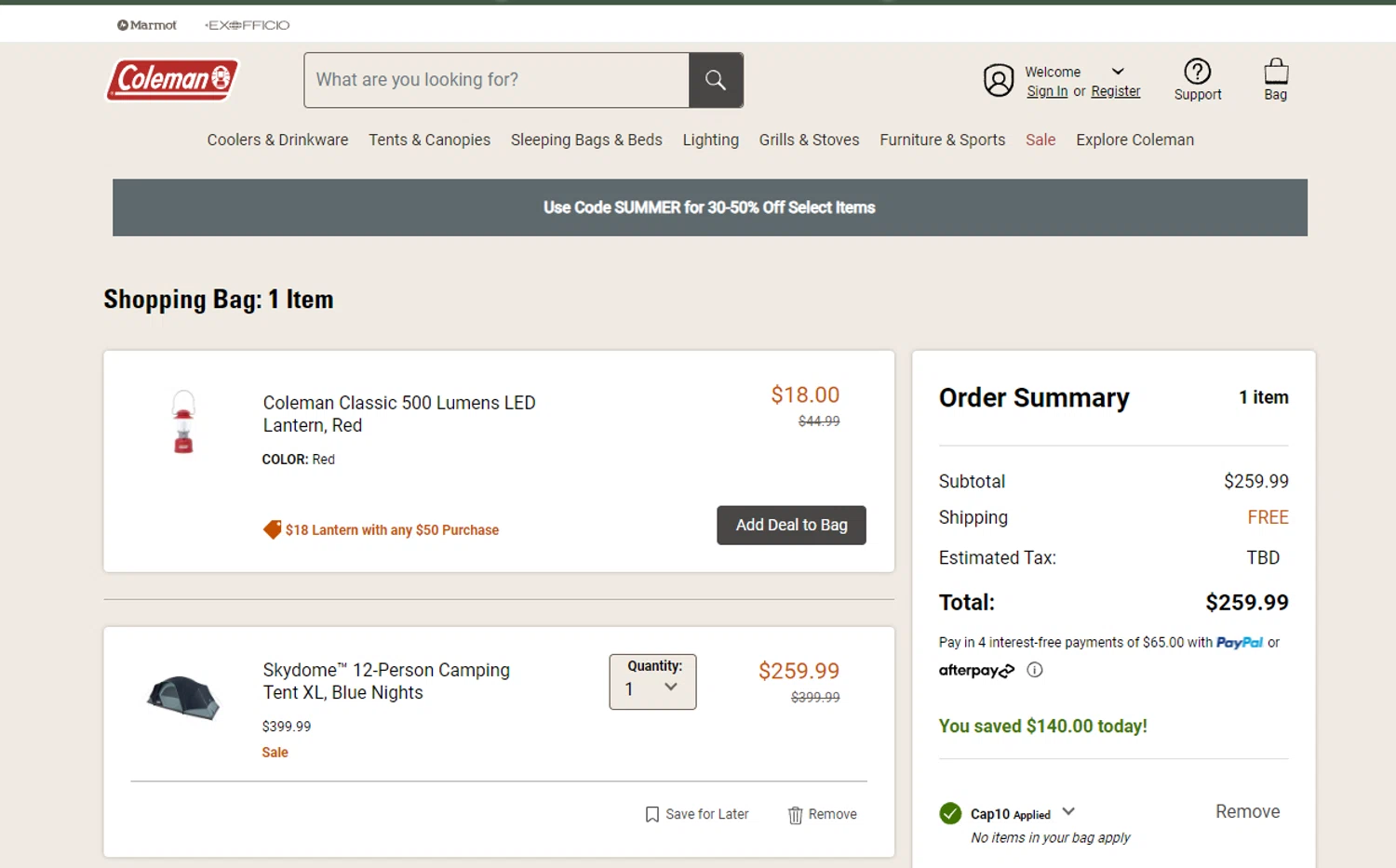Click 'No items in your bag apply' note
This screenshot has width=1396, height=868.
coord(1050,837)
